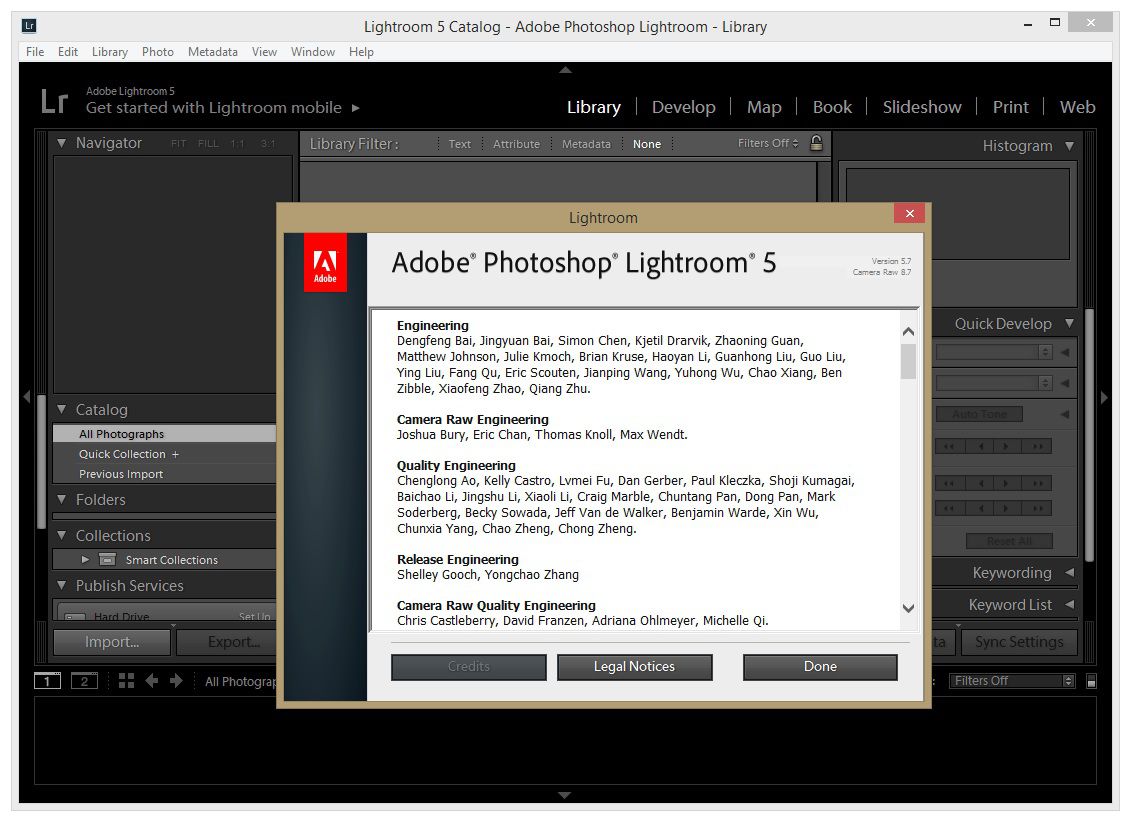Click the Lr identity plate logo
This screenshot has height=821, width=1130.
click(54, 102)
